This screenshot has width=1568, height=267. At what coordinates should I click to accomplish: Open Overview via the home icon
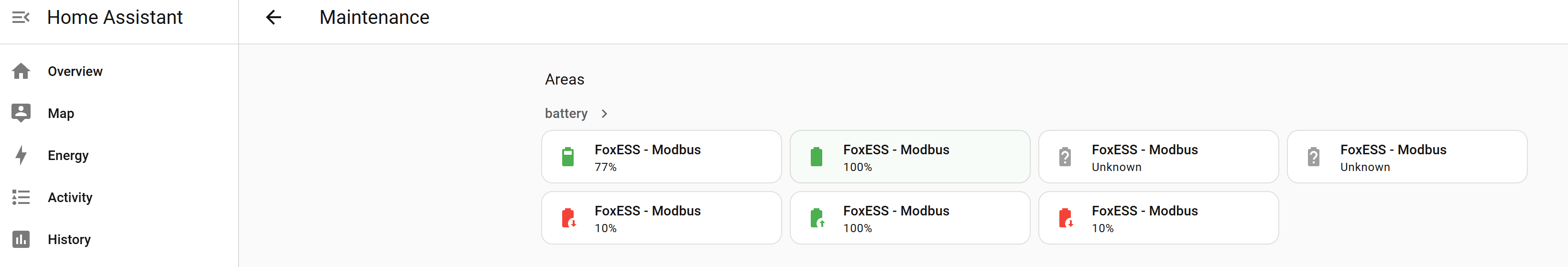point(21,71)
